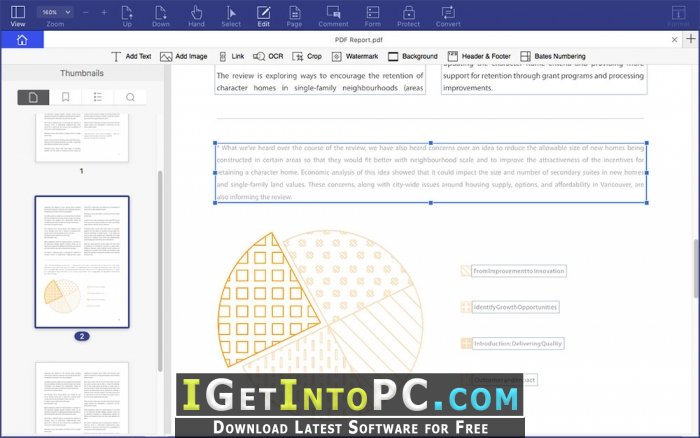This screenshot has height=438, width=700.
Task: Select the third page thumbnail
Action: (82, 398)
